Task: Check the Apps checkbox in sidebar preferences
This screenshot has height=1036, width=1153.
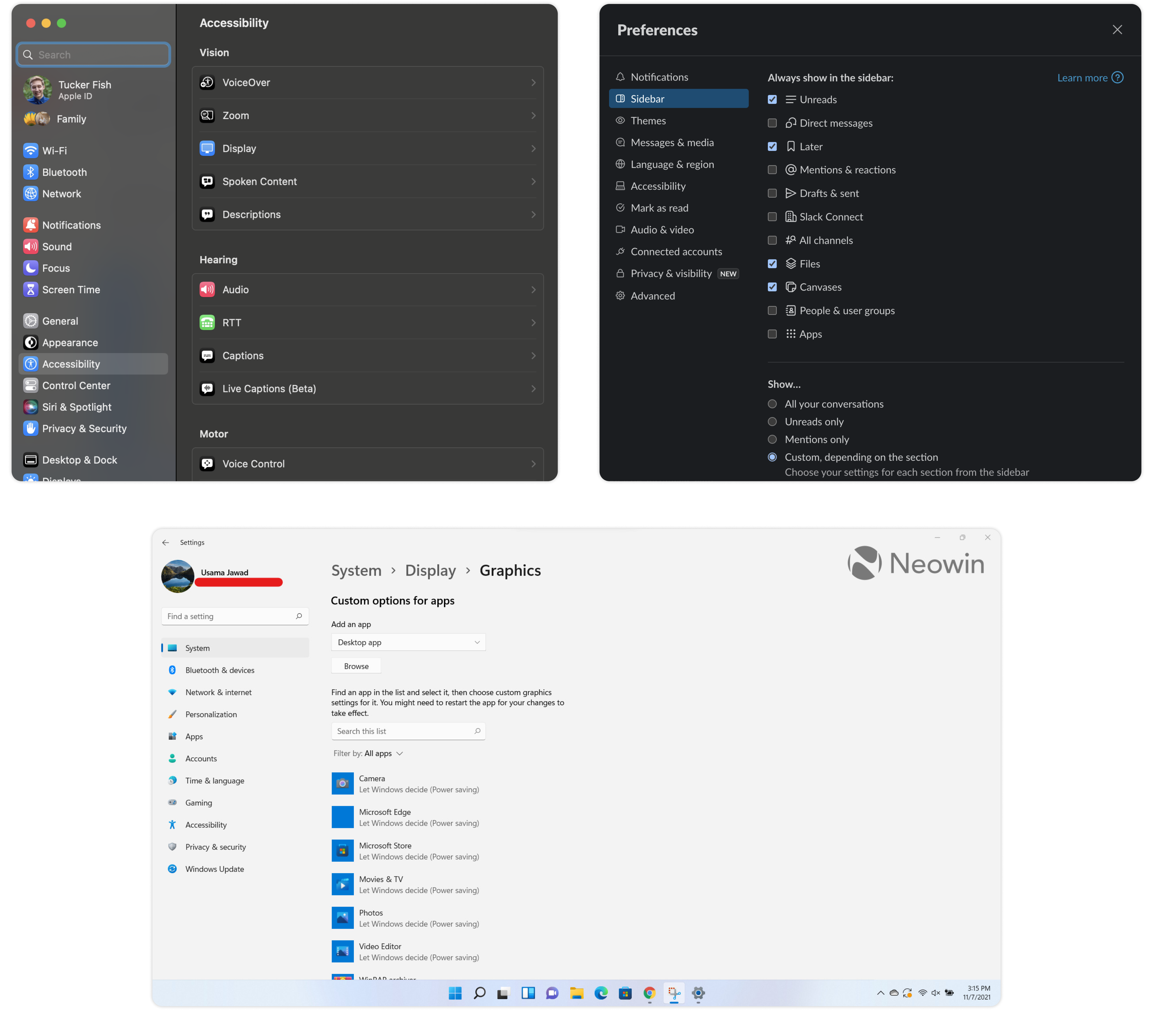Action: pos(772,334)
